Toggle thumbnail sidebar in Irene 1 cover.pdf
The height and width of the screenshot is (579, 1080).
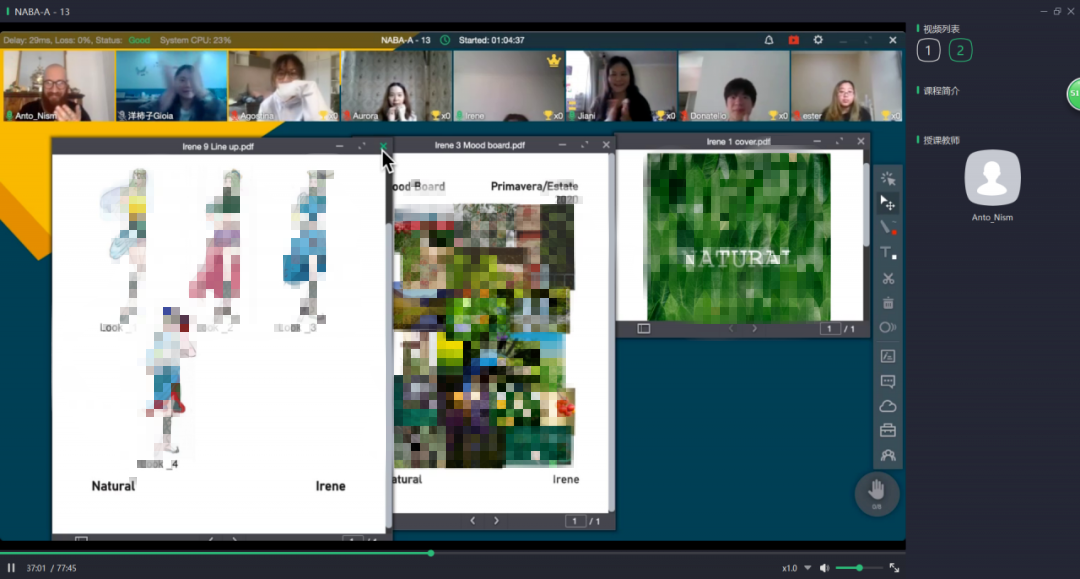643,328
